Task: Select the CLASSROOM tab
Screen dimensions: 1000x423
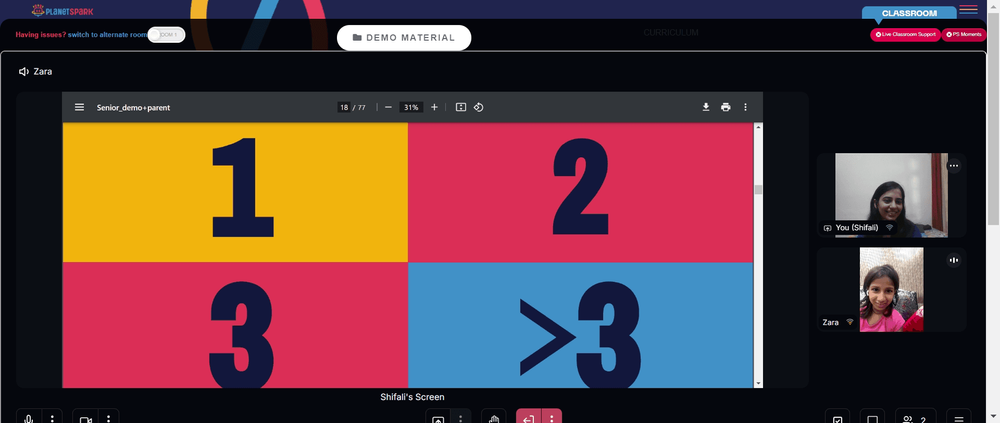Action: coord(909,13)
